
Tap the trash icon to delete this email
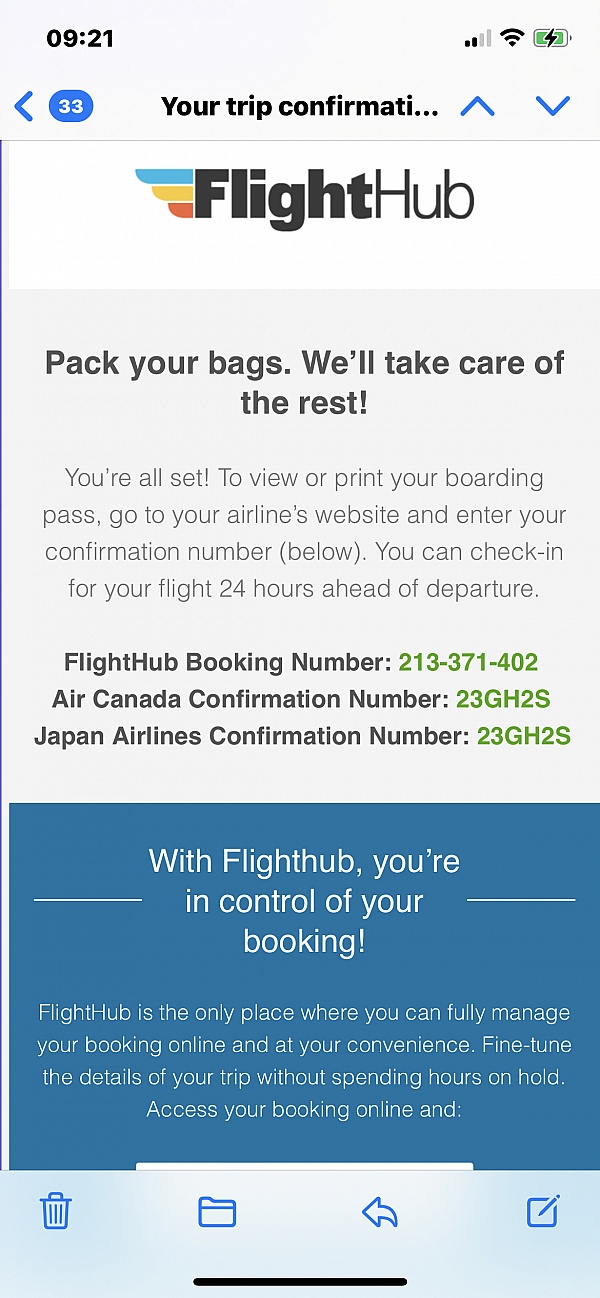pos(55,1211)
